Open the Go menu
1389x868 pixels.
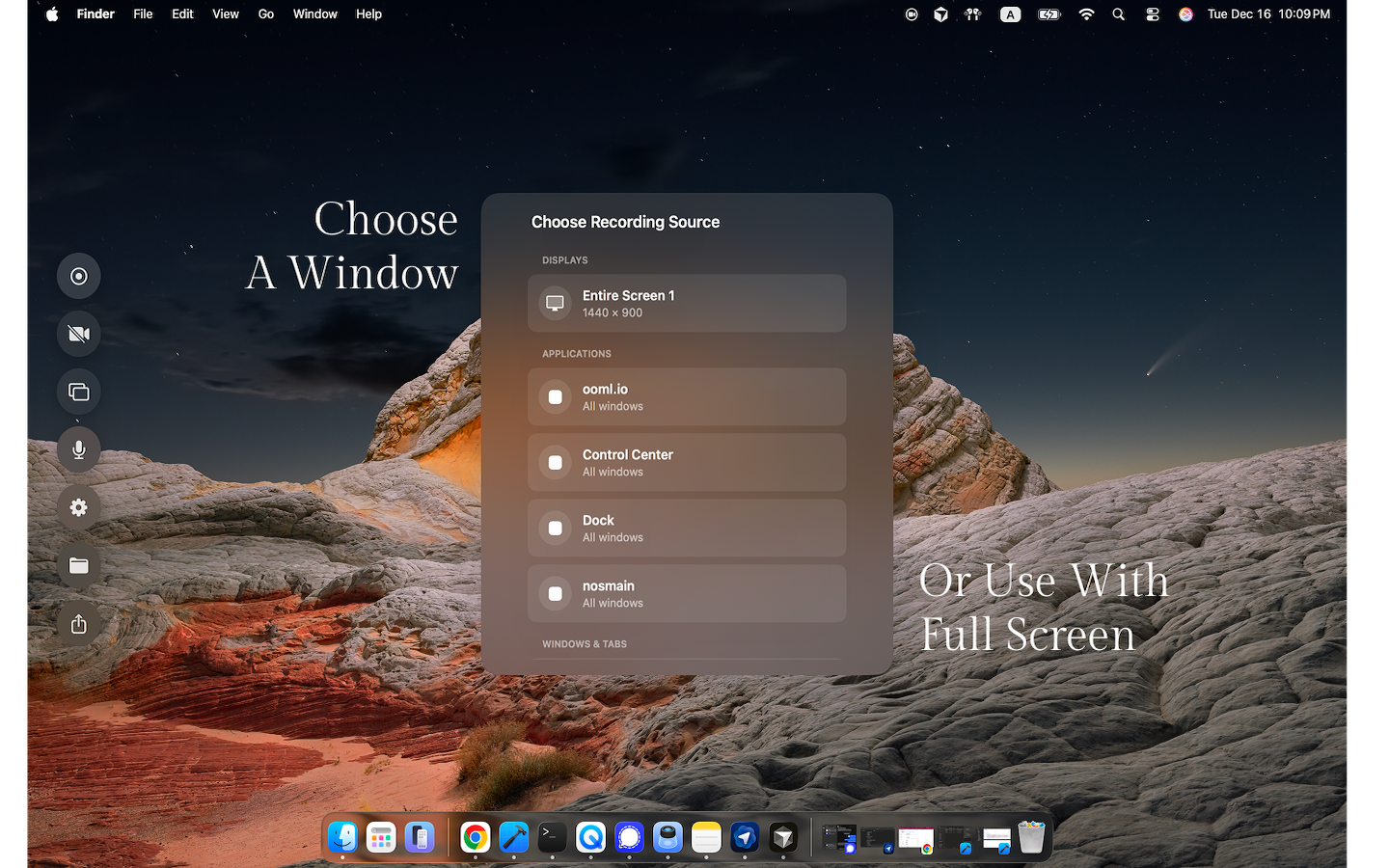coord(266,14)
